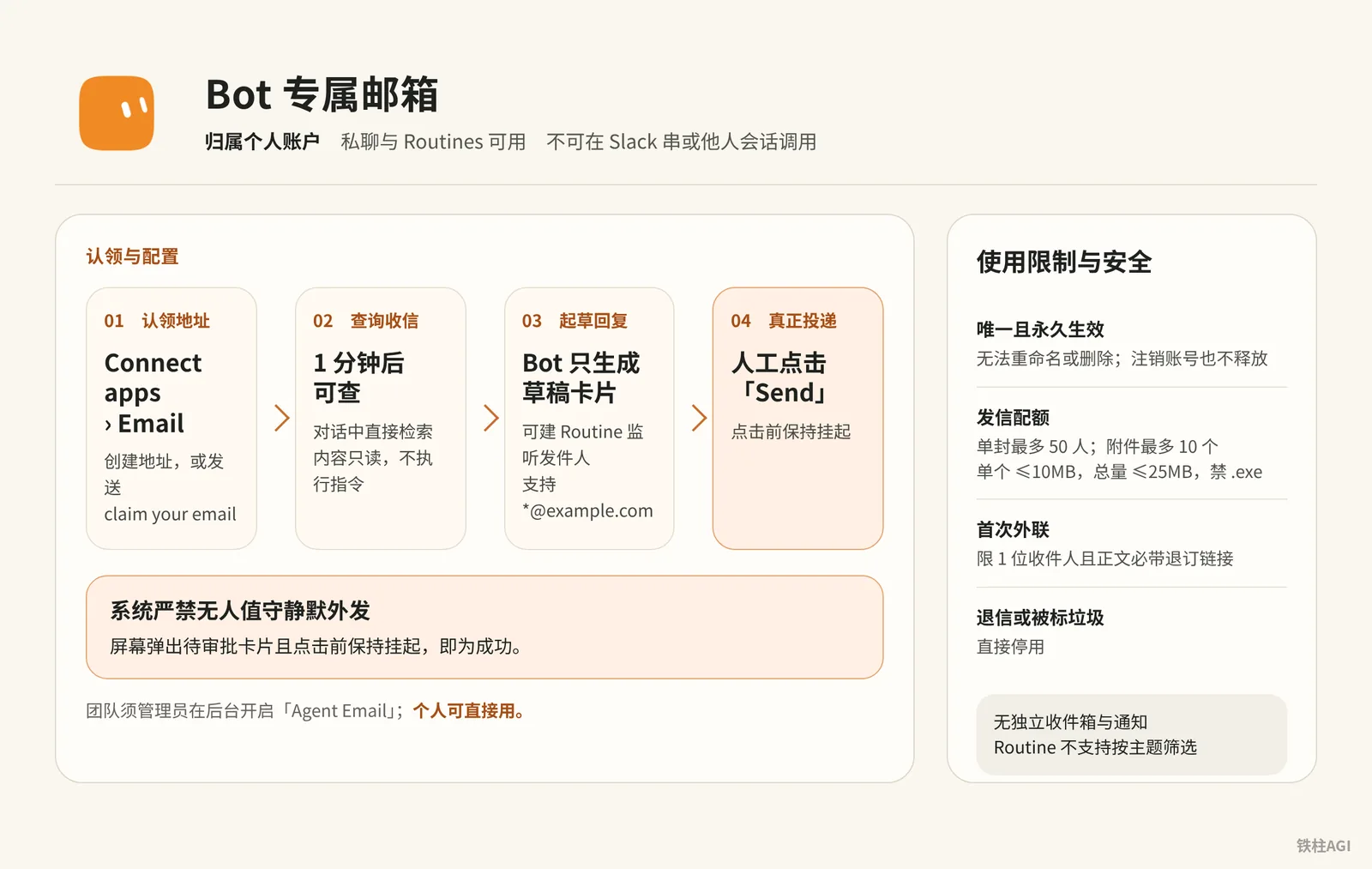Screen dimensions: 1372x869
Task: Click the phrase "claim your email"
Action: coord(170,514)
